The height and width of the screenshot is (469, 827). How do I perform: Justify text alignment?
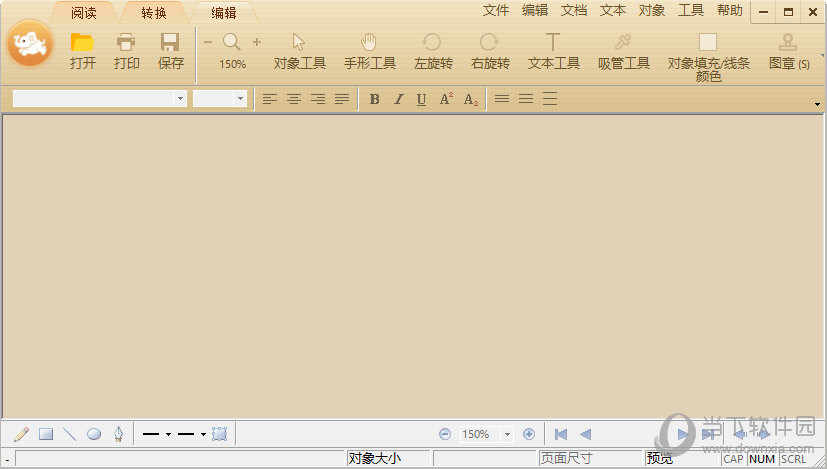pyautogui.click(x=342, y=99)
